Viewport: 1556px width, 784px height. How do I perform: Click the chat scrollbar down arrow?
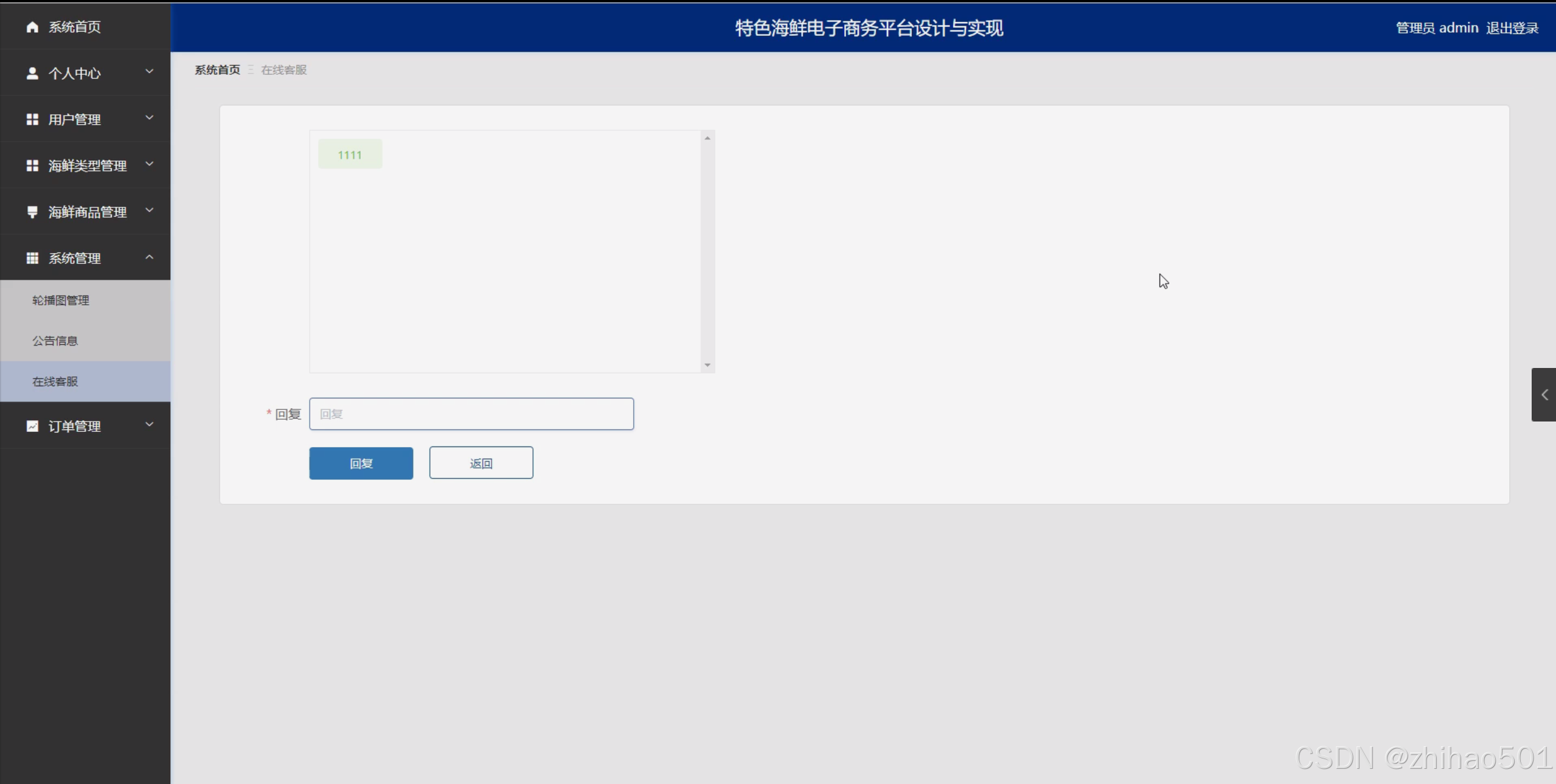click(707, 366)
